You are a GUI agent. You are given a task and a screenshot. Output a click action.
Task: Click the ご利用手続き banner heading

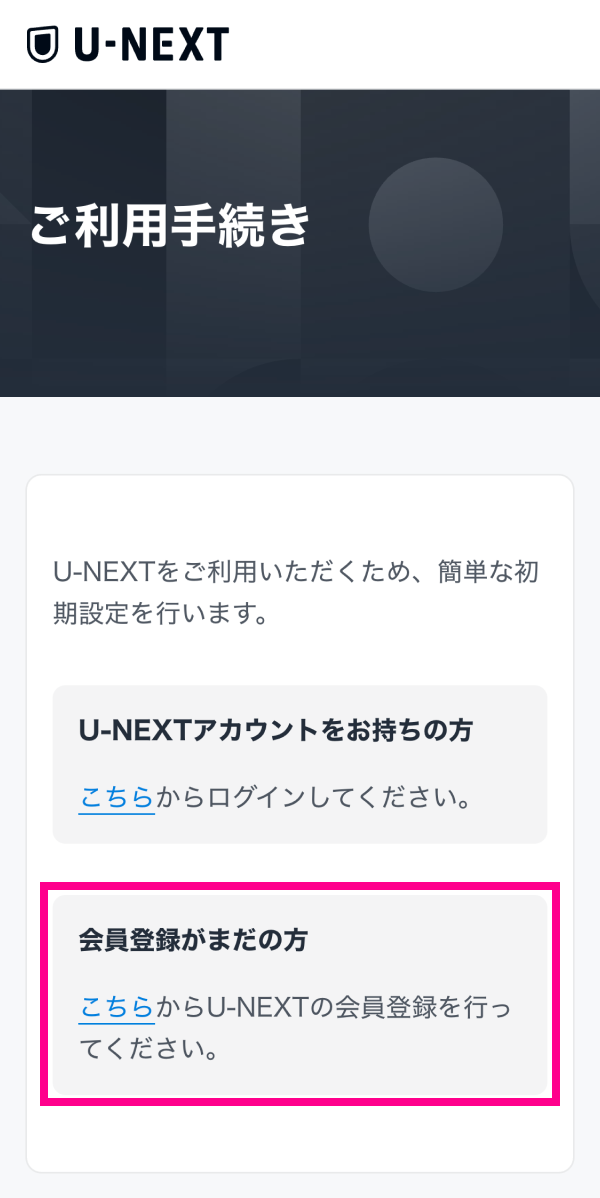point(170,226)
